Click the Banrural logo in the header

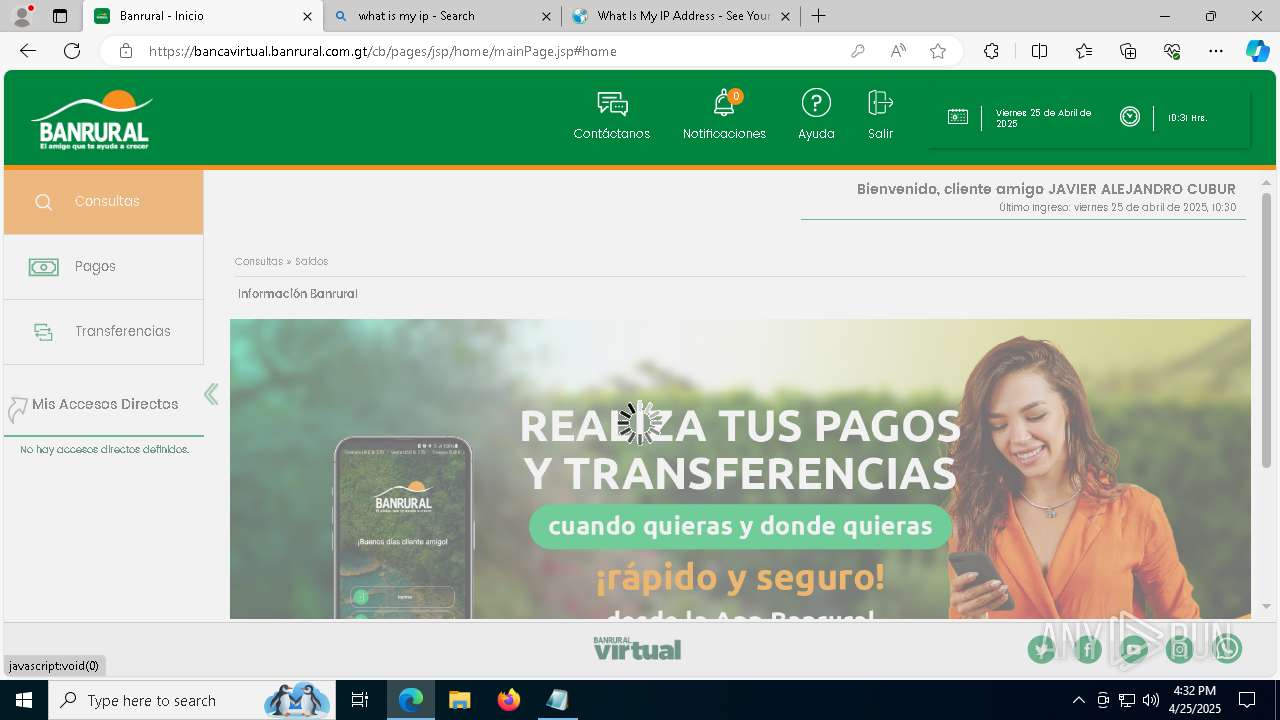click(x=92, y=120)
